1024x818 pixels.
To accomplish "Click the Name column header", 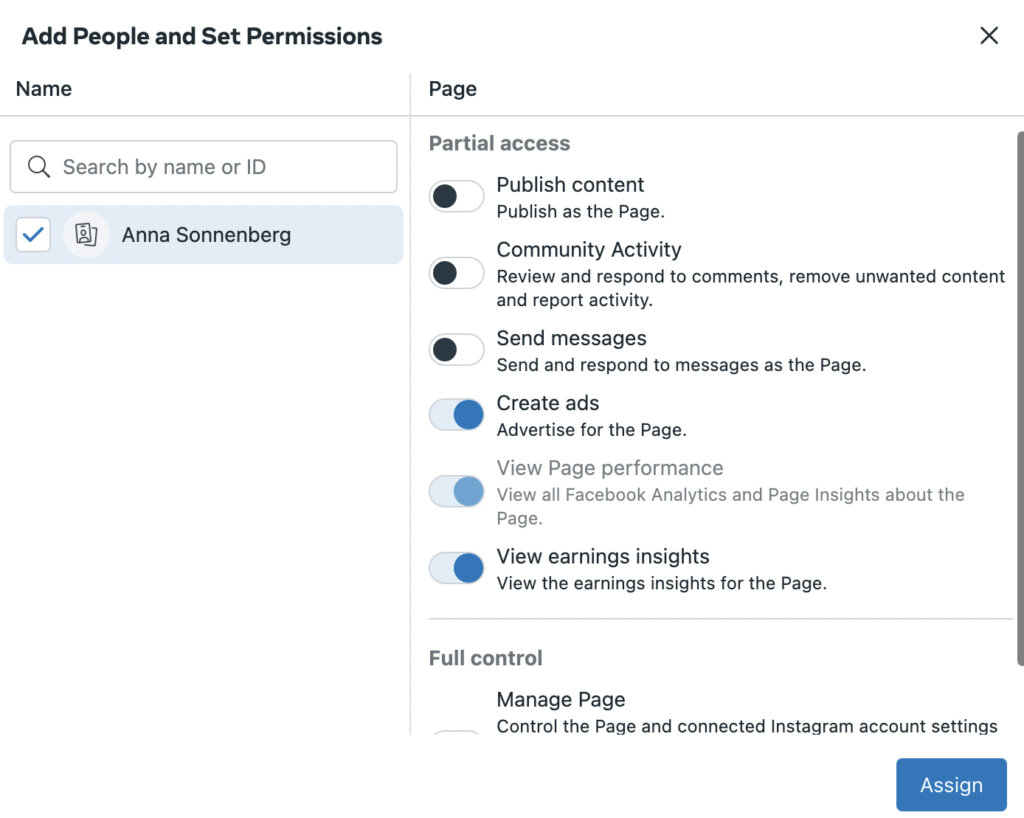I will tap(43, 88).
